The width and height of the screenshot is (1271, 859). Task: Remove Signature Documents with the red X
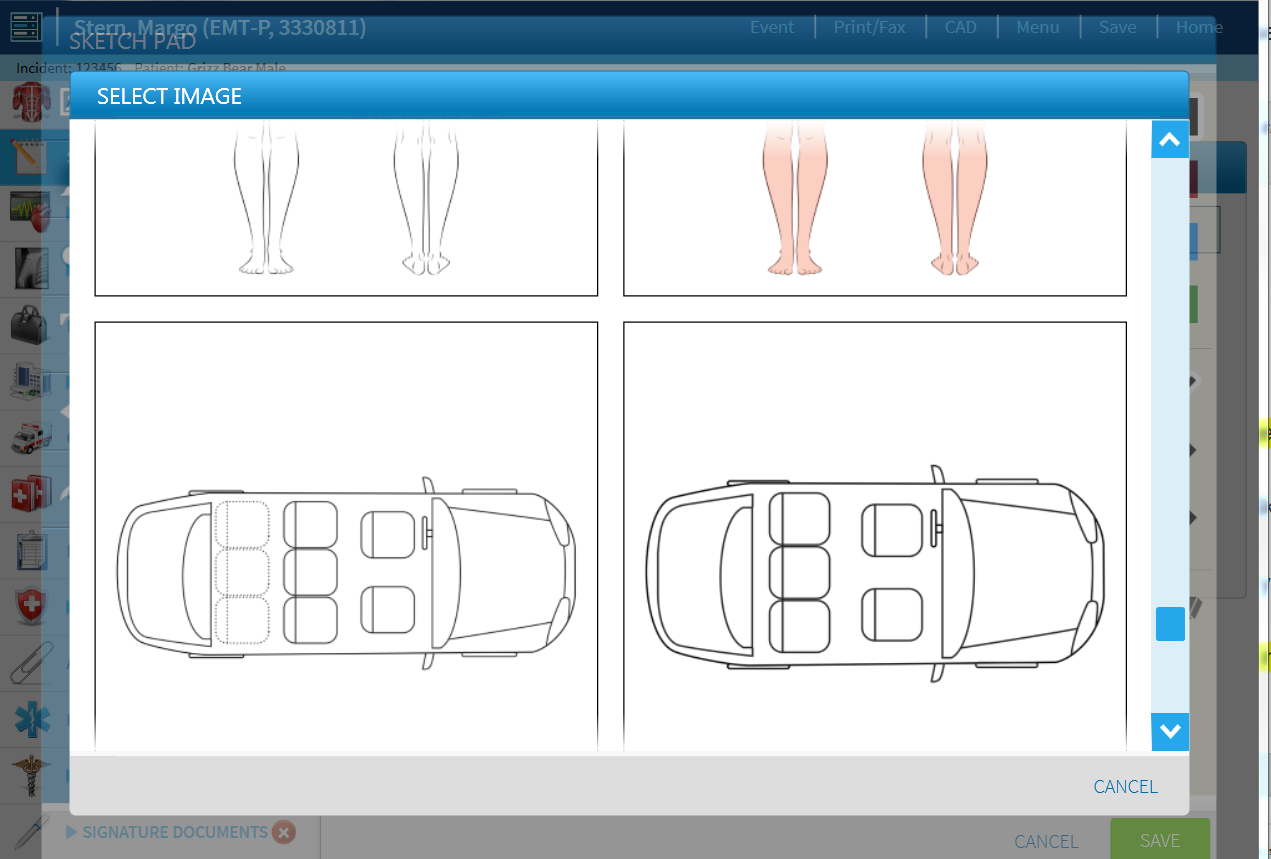(x=284, y=832)
